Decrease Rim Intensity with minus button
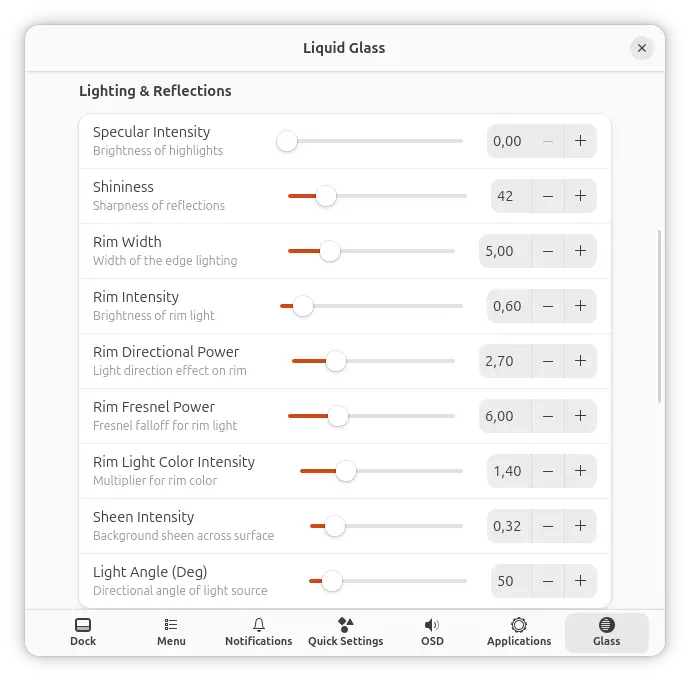 pos(548,306)
